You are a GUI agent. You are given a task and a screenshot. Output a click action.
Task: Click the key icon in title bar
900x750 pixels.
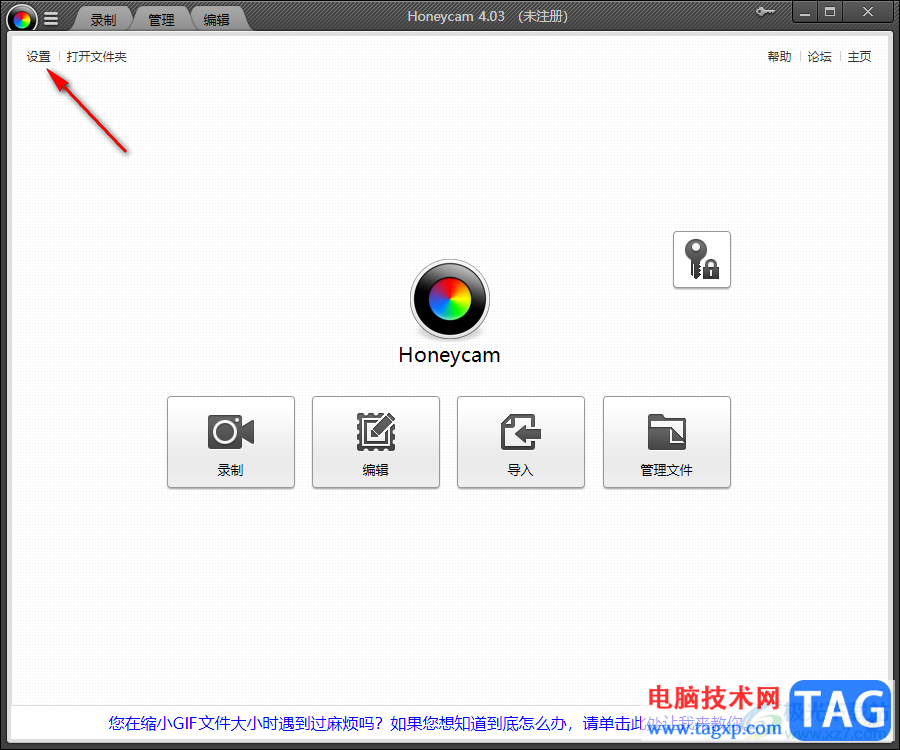point(765,11)
